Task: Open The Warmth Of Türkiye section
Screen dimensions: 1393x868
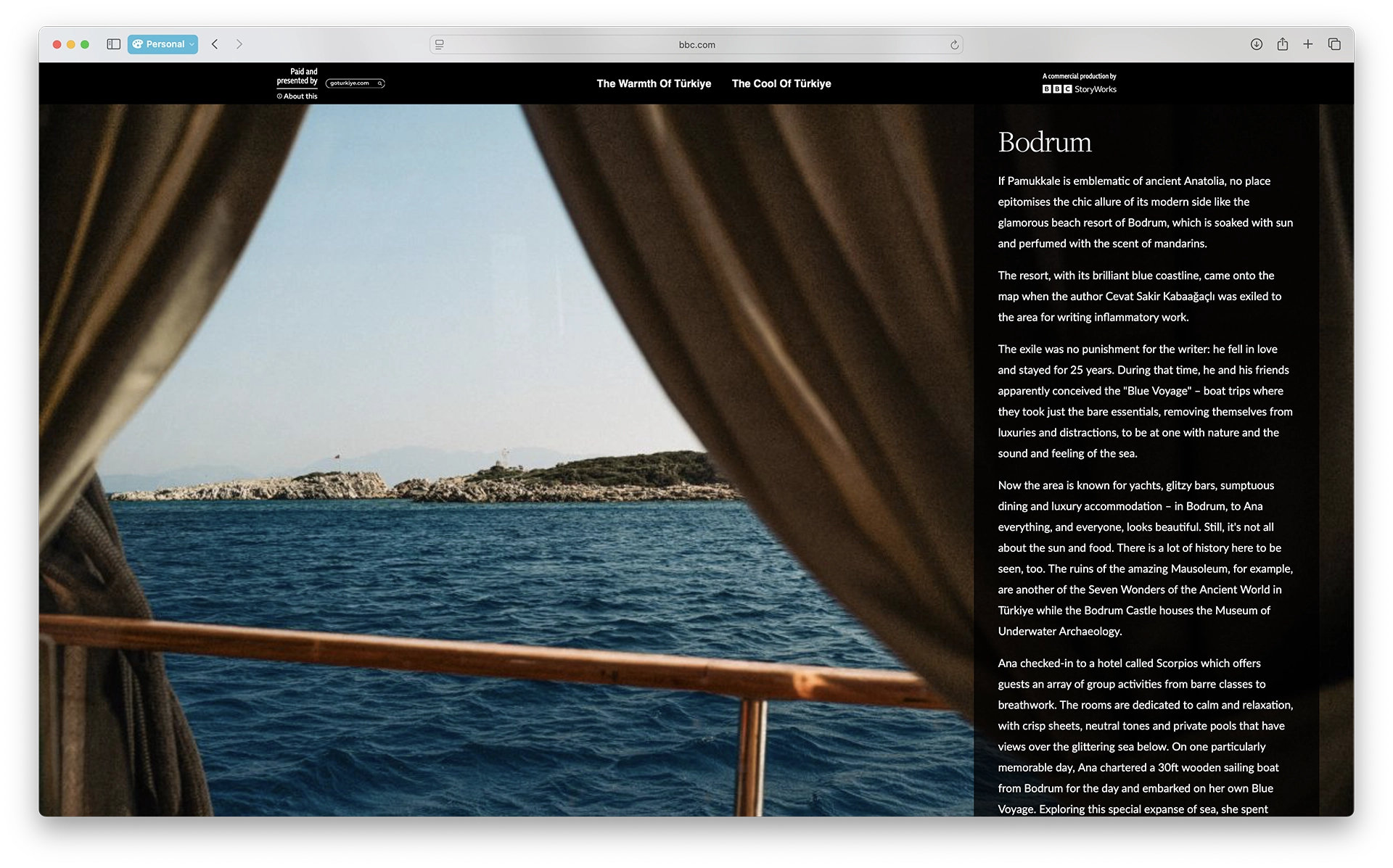Action: coord(654,83)
